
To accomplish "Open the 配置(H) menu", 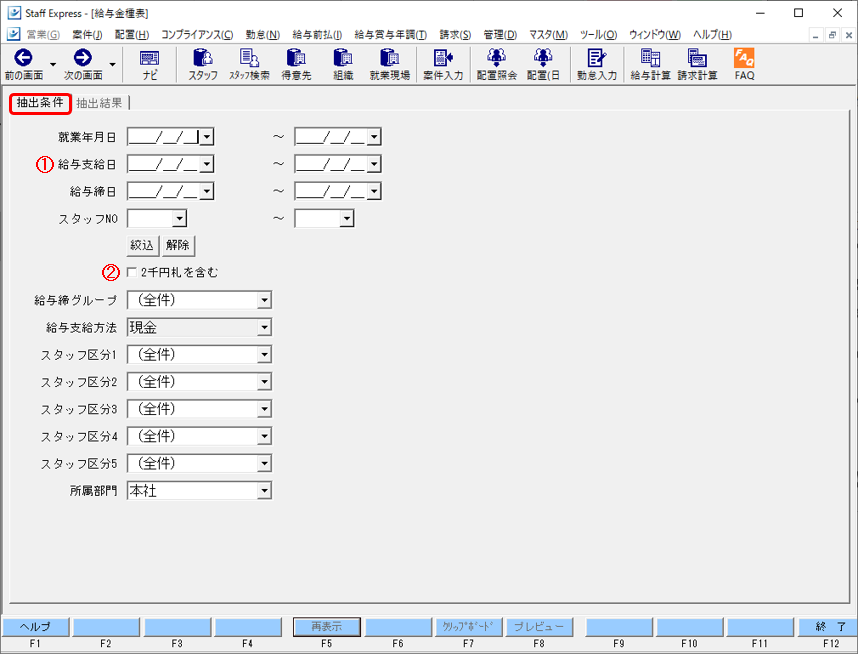I will (132, 34).
